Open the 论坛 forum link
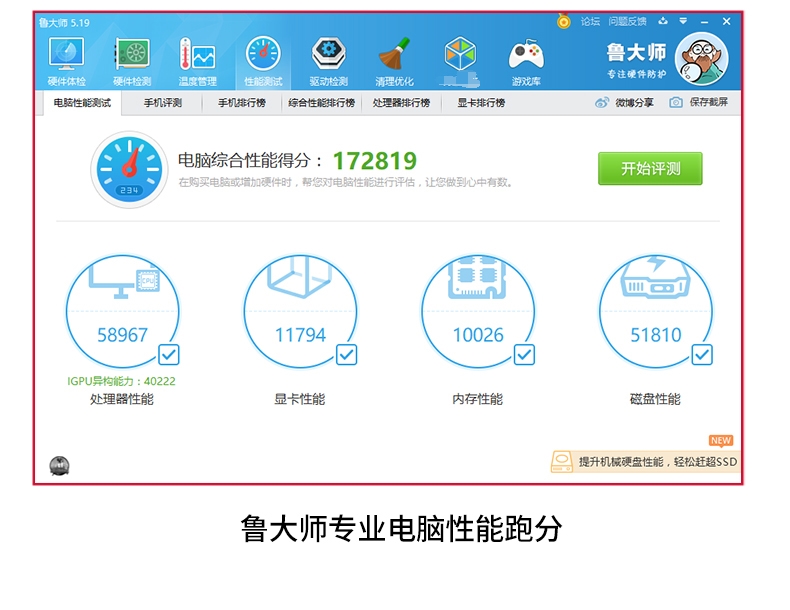This screenshot has width=790, height=610. (590, 21)
